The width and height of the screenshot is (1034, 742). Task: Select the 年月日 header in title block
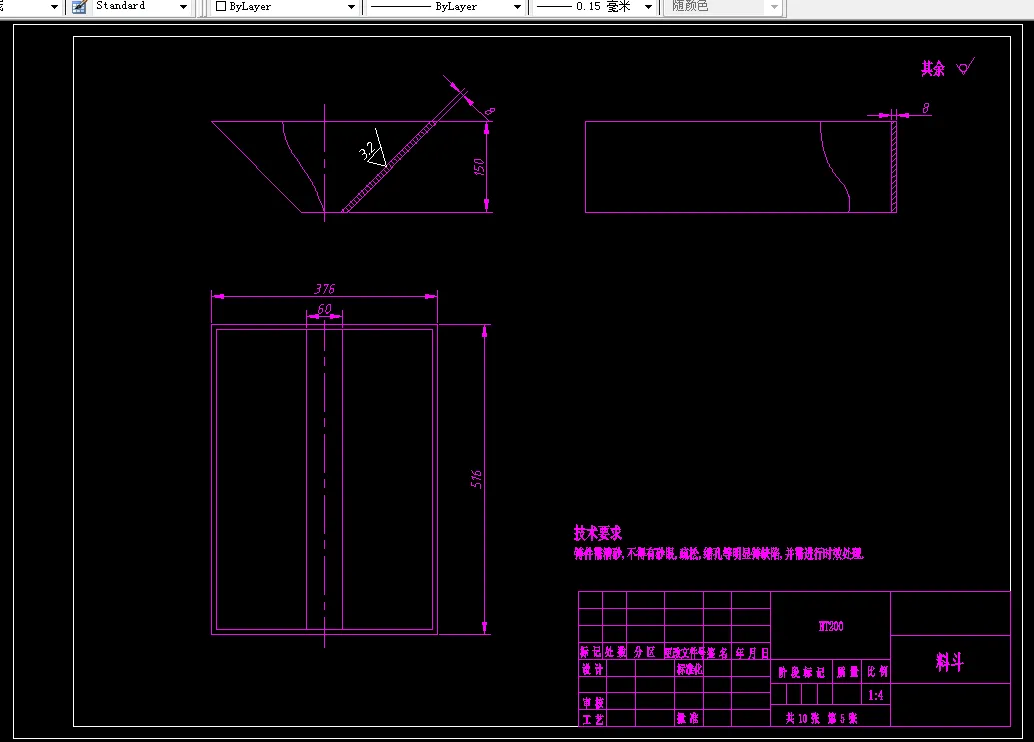[752, 654]
